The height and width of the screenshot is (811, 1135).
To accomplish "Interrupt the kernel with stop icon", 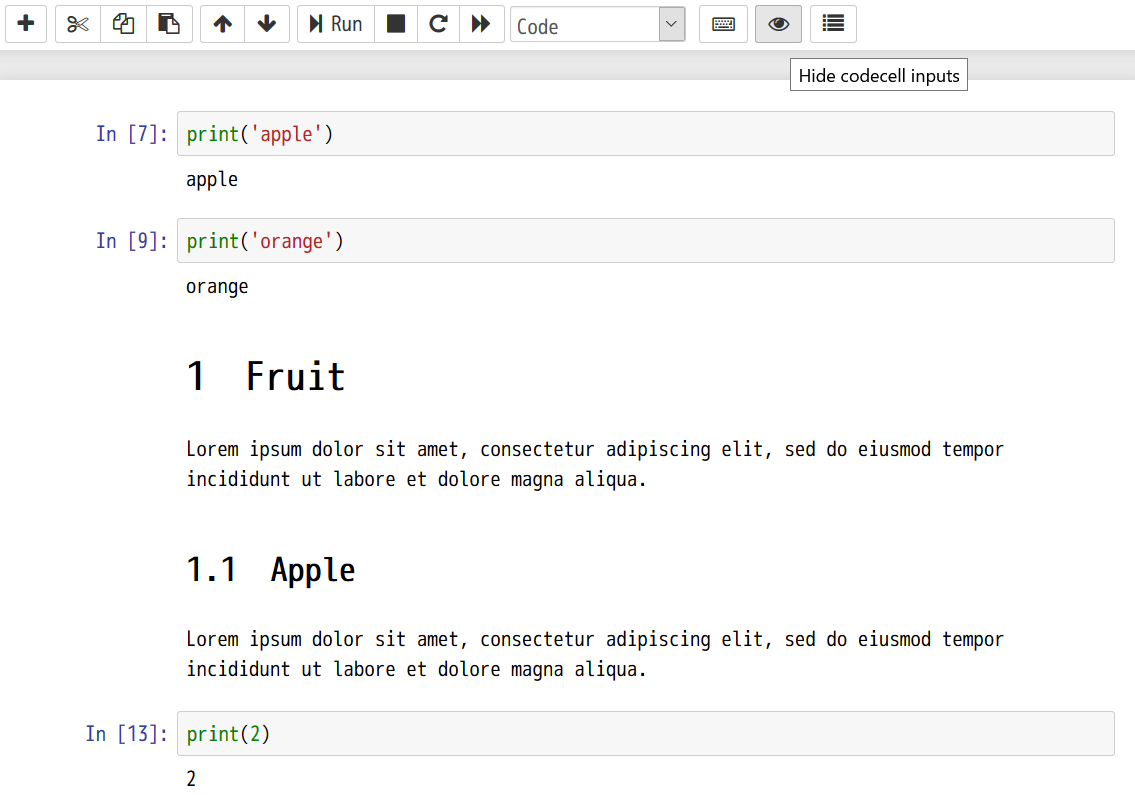I will (x=396, y=24).
